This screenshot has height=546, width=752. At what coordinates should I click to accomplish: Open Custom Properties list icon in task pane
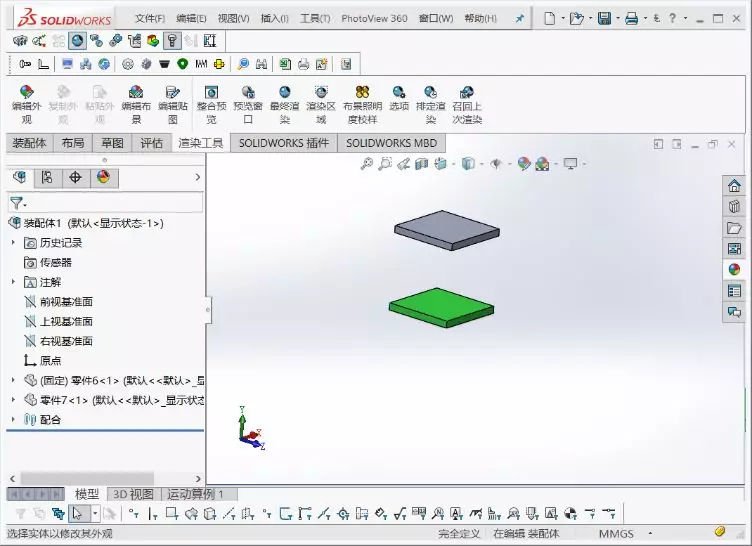[x=734, y=291]
